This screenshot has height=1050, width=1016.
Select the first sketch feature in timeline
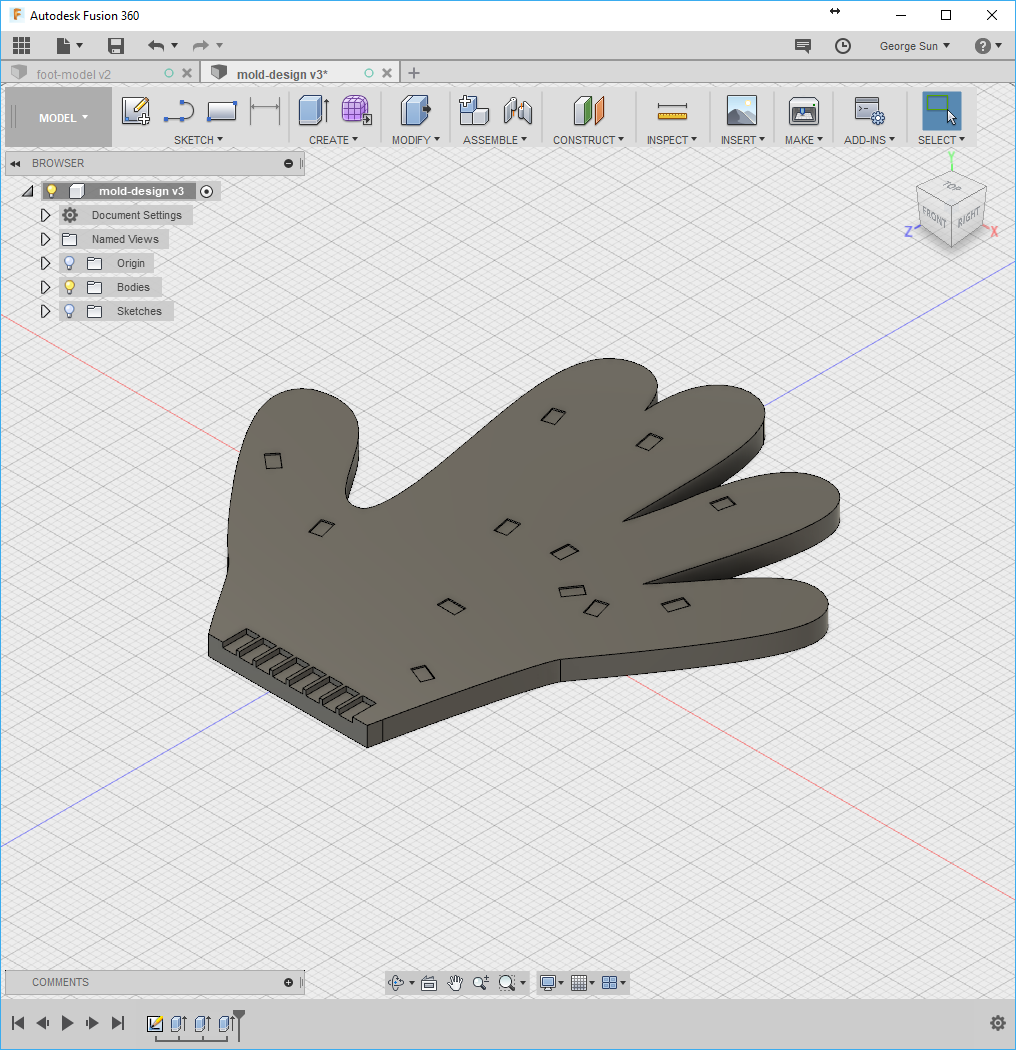[x=155, y=1023]
